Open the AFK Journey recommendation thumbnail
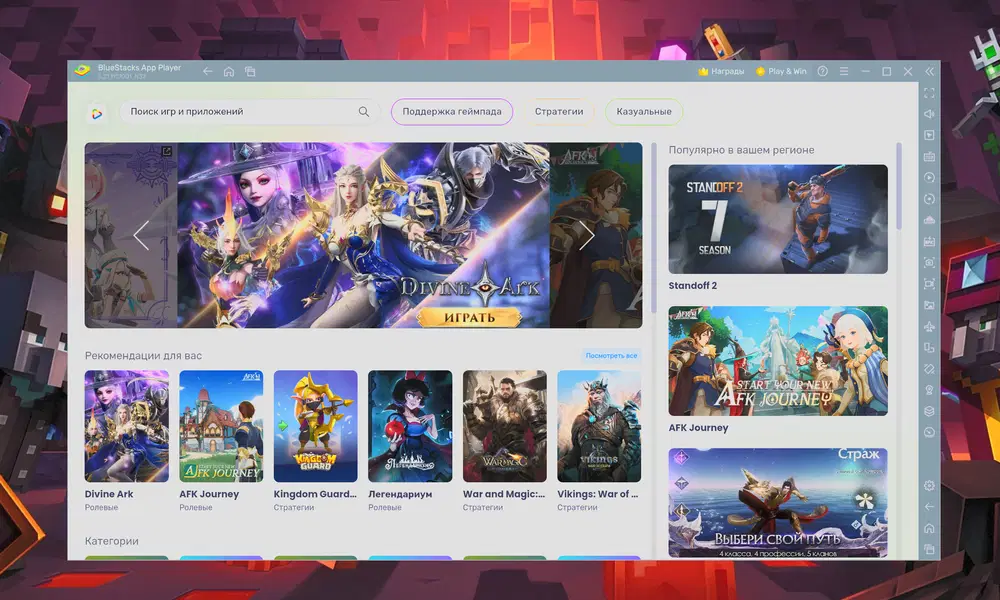Viewport: 1000px width, 600px height. point(221,426)
